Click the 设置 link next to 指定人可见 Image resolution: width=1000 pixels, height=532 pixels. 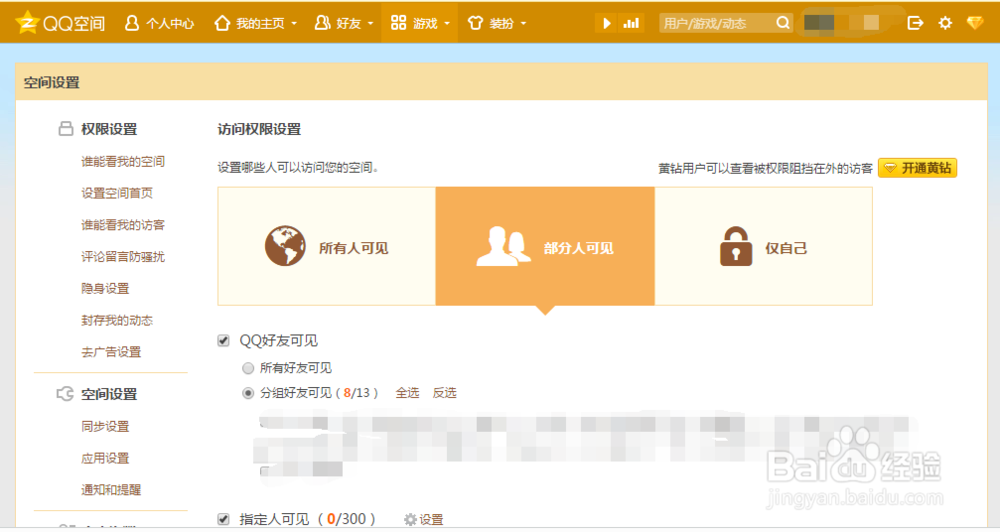click(431, 520)
